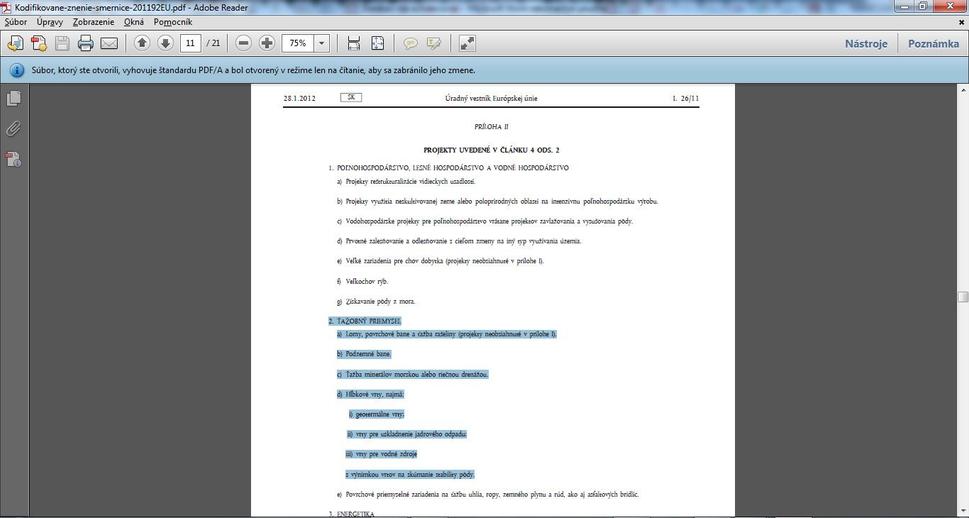This screenshot has width=969, height=518.
Task: Open the Pomocník menu
Action: [x=172, y=22]
